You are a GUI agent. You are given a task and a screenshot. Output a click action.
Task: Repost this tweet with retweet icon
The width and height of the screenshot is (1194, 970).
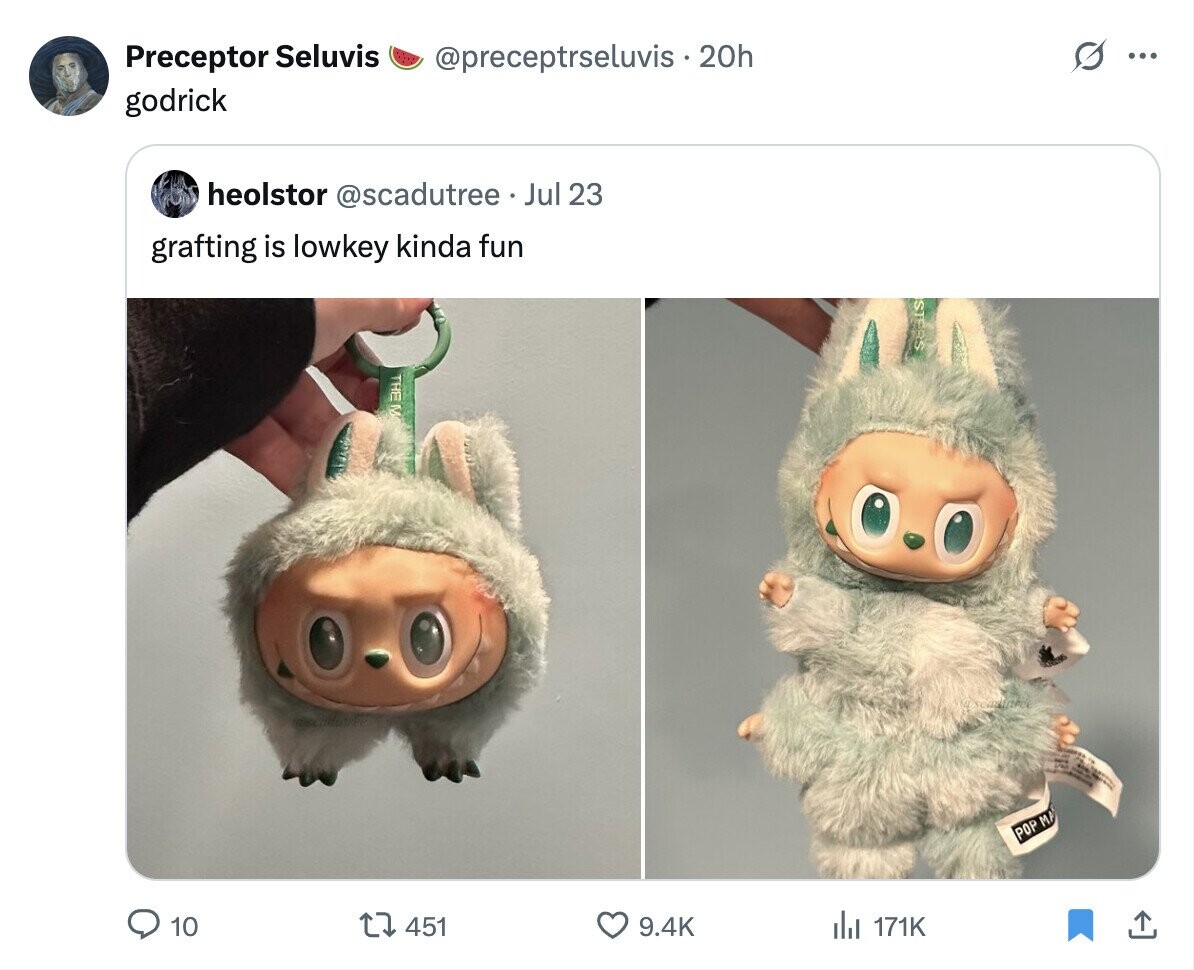pos(376,926)
